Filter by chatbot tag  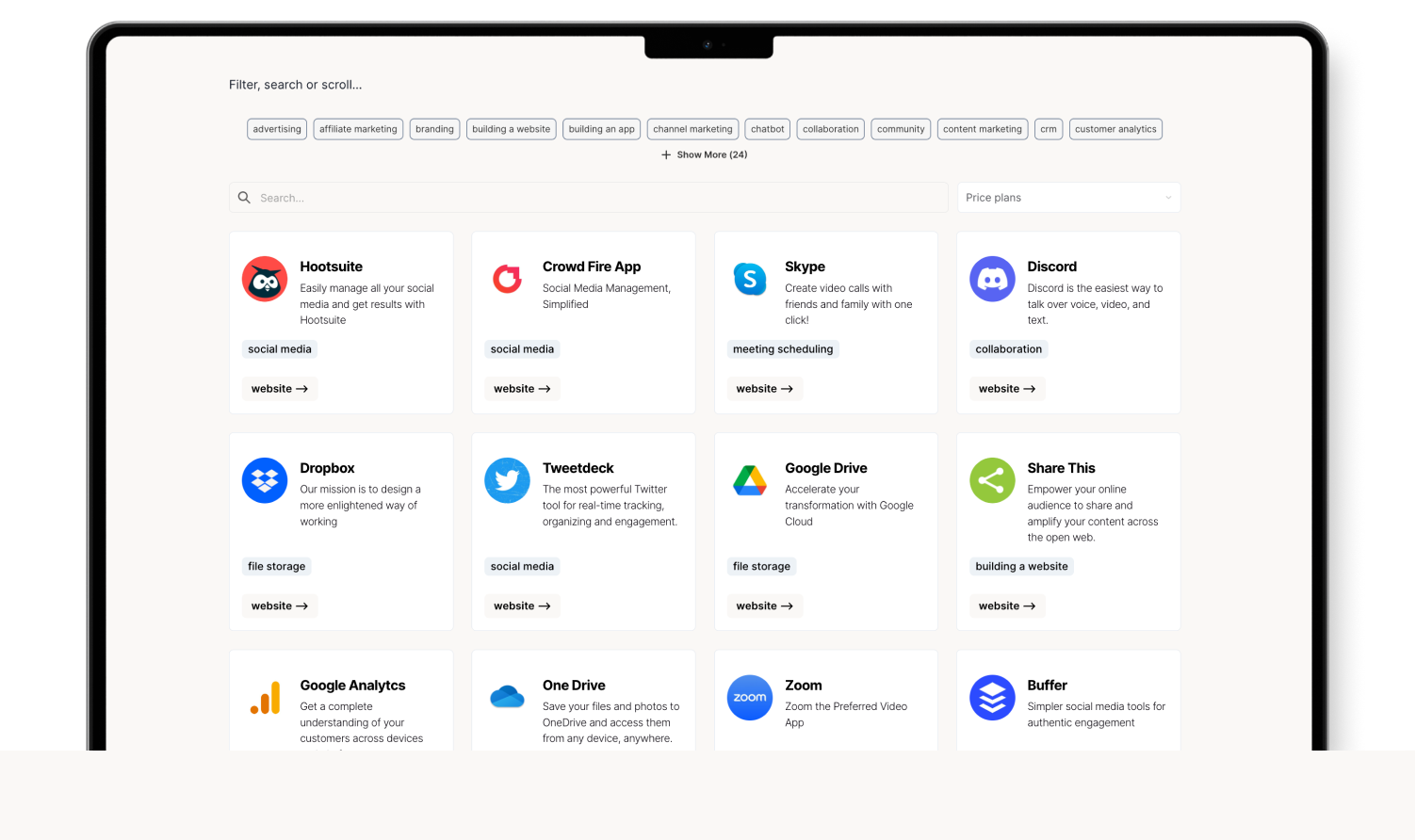768,129
